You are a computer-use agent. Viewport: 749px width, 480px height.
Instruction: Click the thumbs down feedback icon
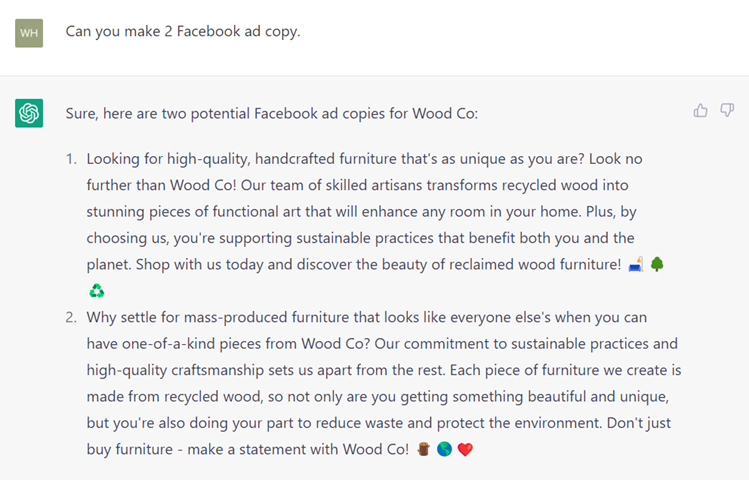click(x=727, y=110)
